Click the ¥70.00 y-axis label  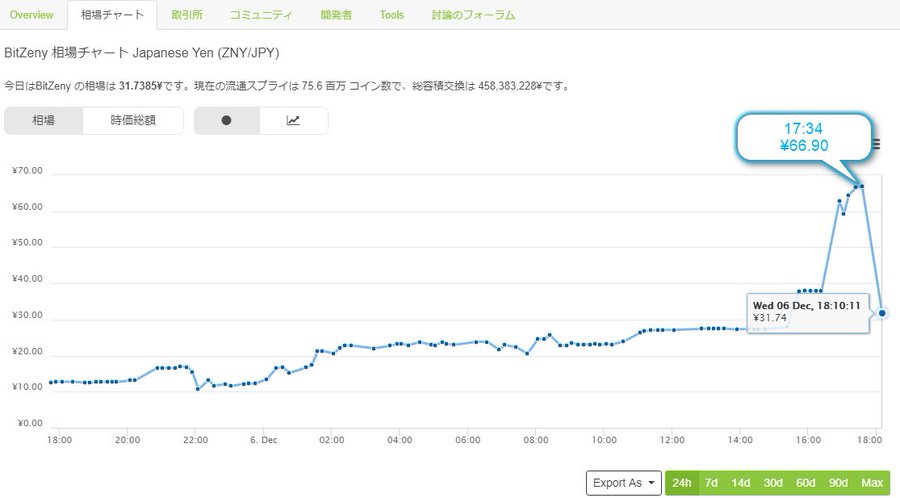click(x=28, y=171)
